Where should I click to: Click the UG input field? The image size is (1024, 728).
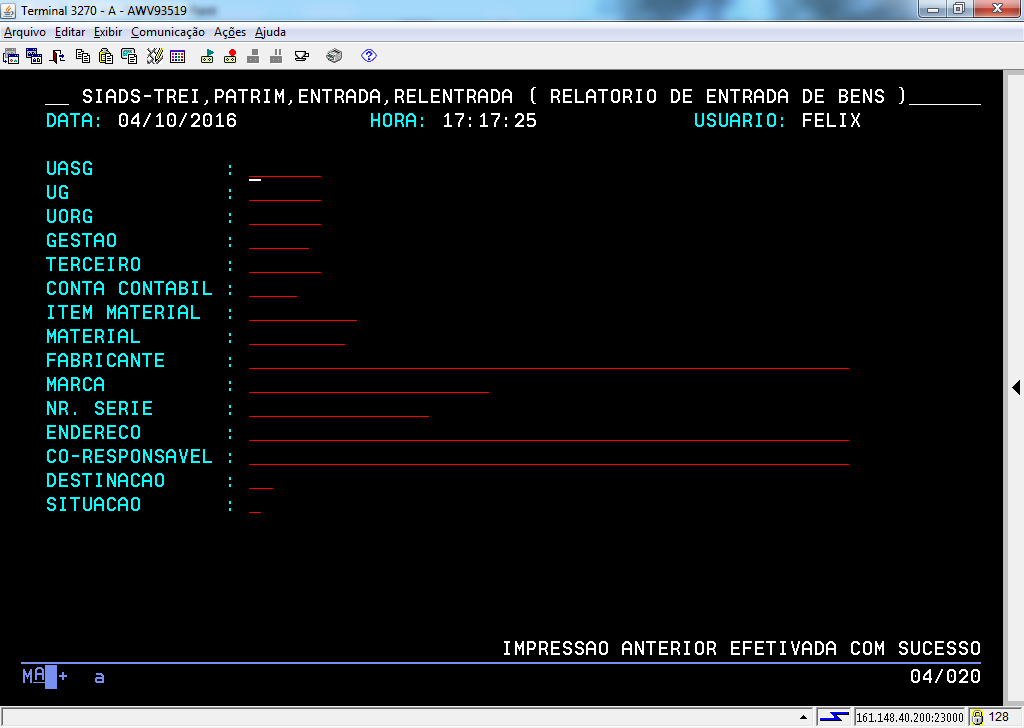(285, 193)
